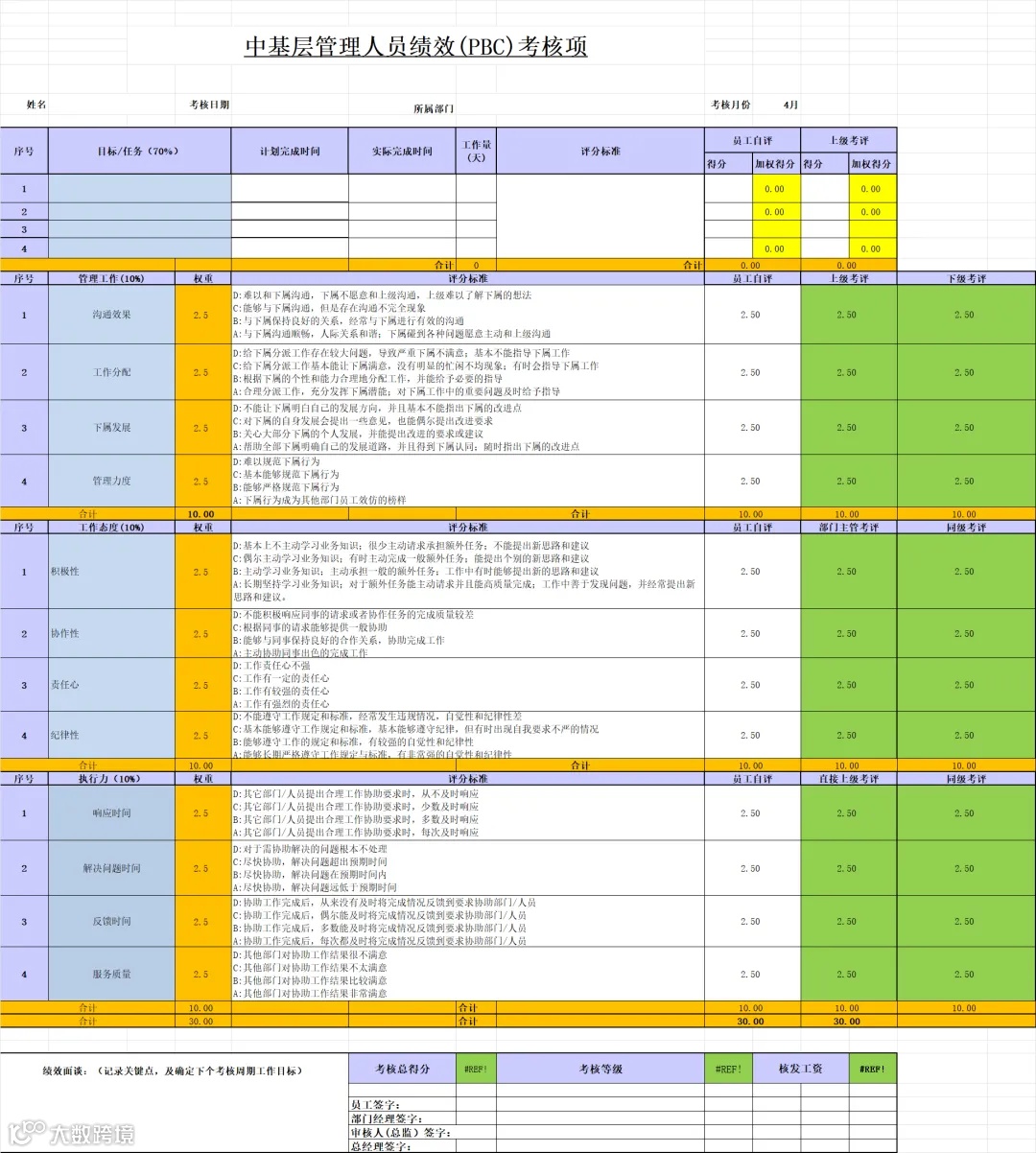This screenshot has width=1036, height=1153.
Task: Click the 审核人（总监）签字 row label
Action: (401, 1132)
